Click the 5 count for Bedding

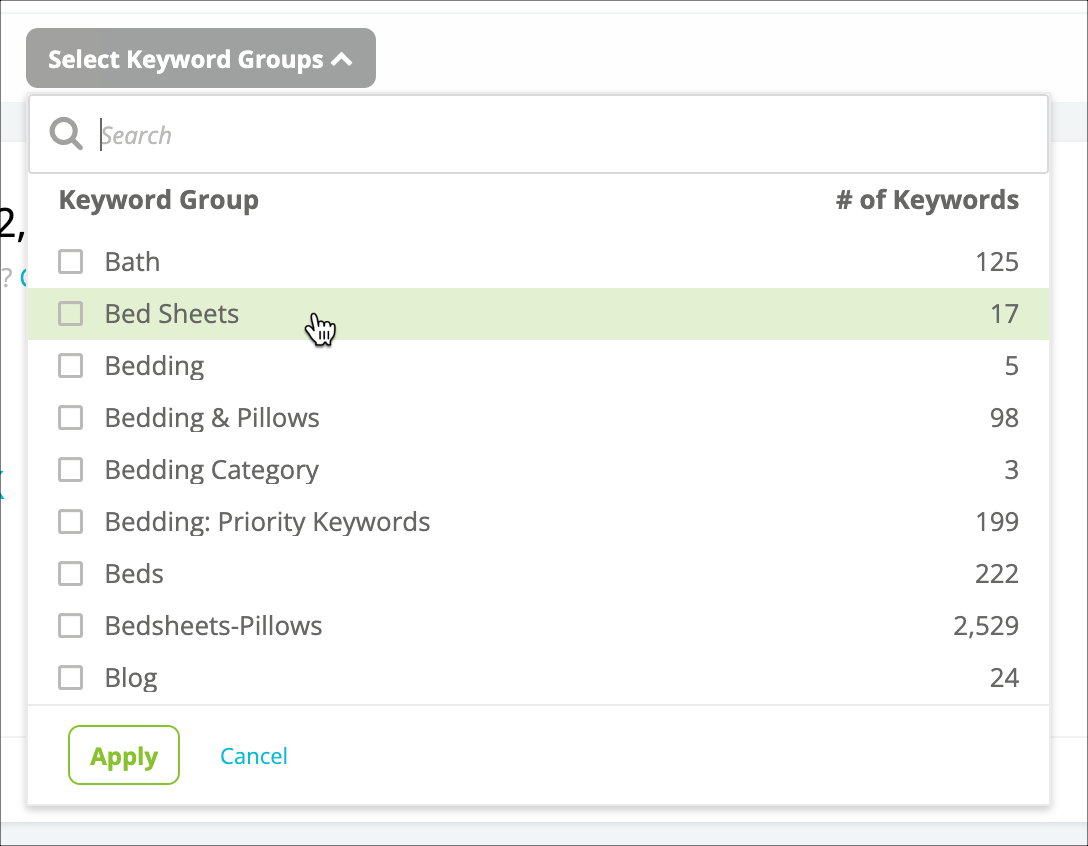coord(1012,366)
